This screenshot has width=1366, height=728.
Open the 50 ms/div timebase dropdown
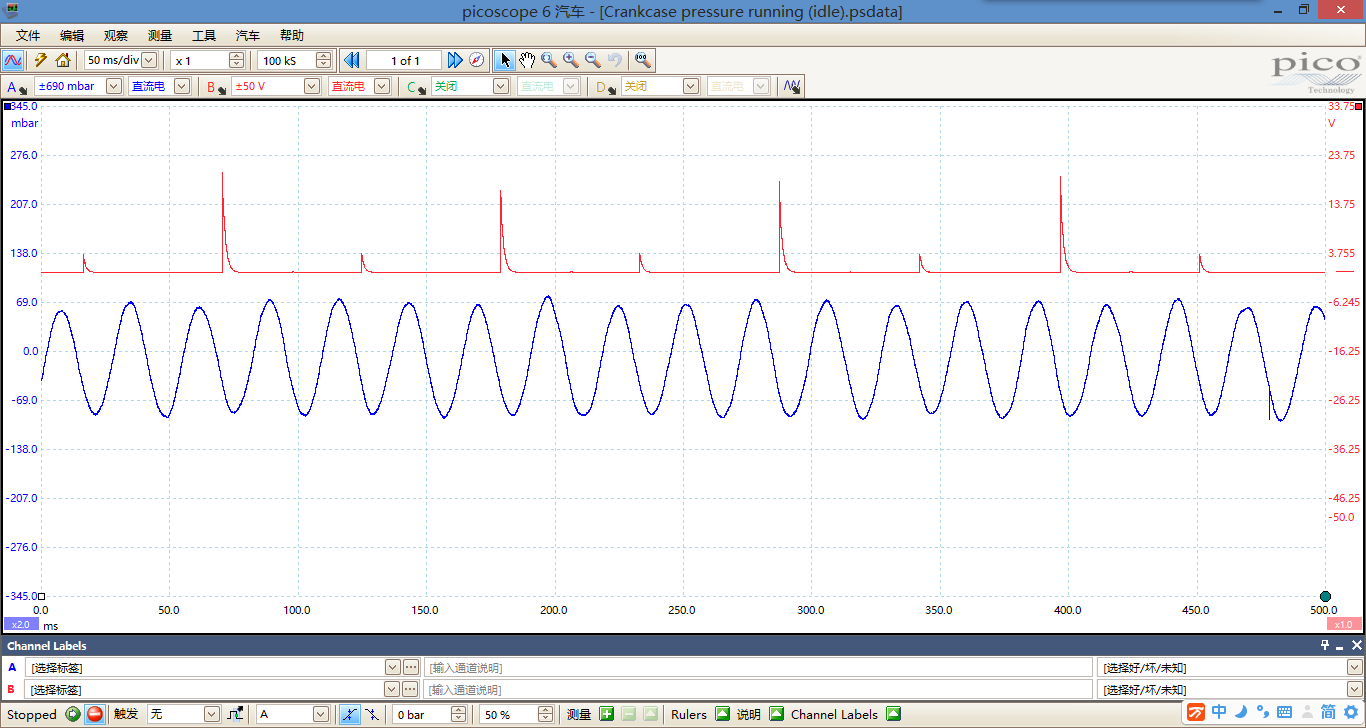[149, 60]
